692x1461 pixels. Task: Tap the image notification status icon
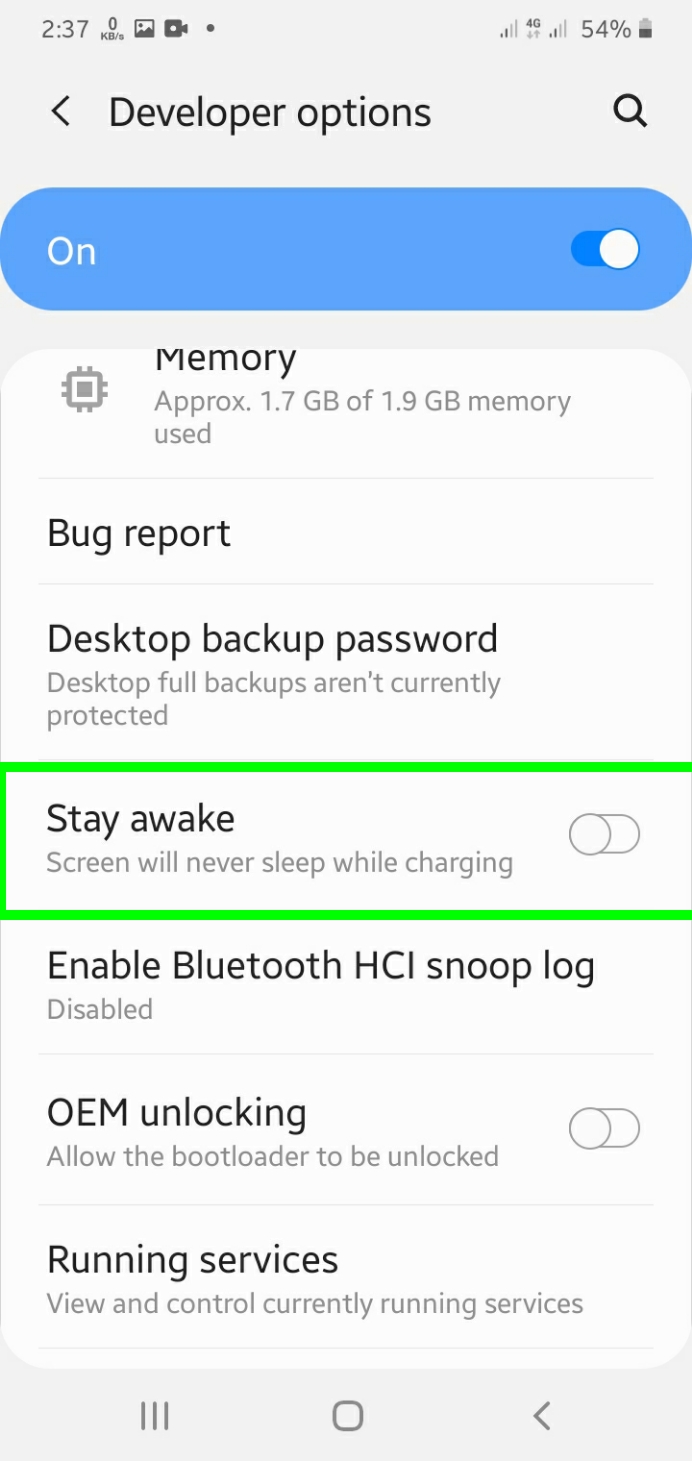pos(145,29)
